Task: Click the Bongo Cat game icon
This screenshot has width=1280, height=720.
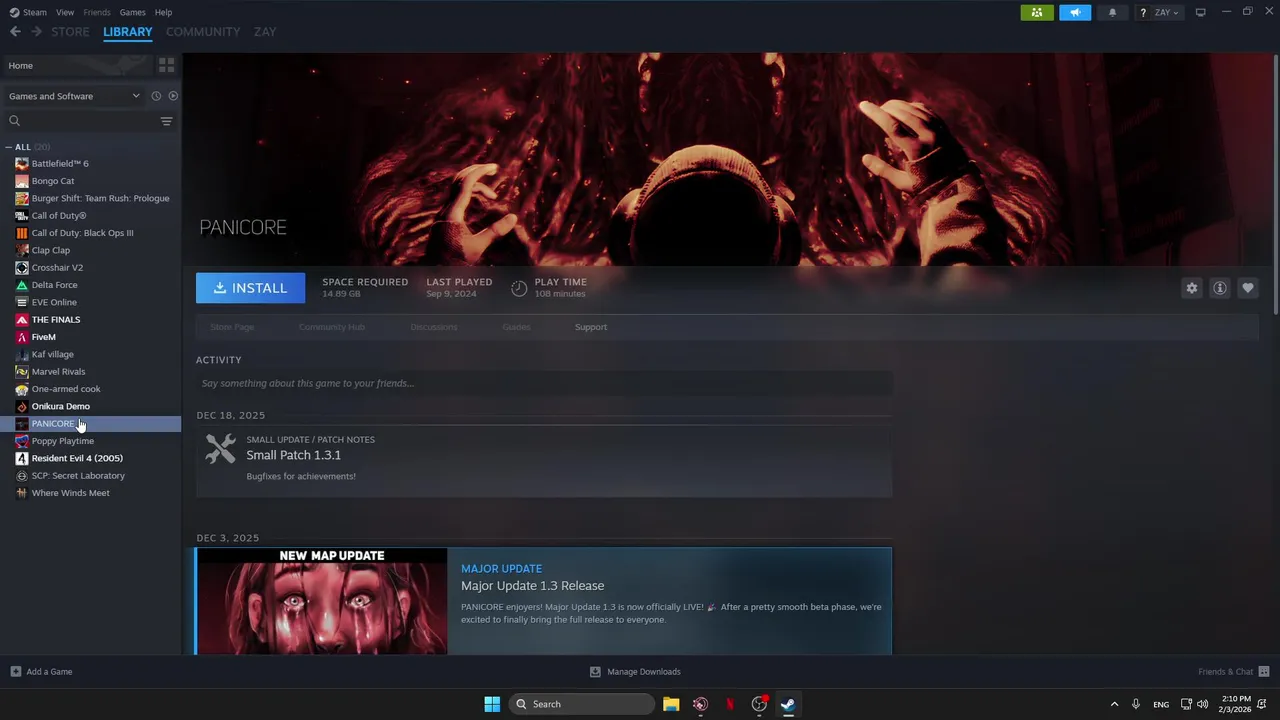Action: click(22, 181)
